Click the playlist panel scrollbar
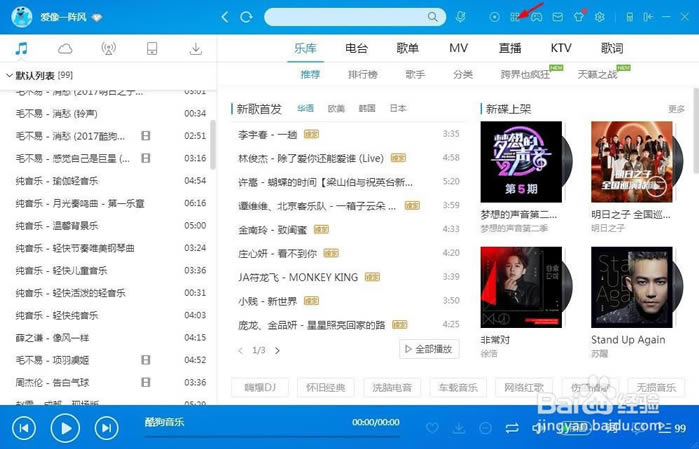Image resolution: width=699 pixels, height=449 pixels. 213,145
